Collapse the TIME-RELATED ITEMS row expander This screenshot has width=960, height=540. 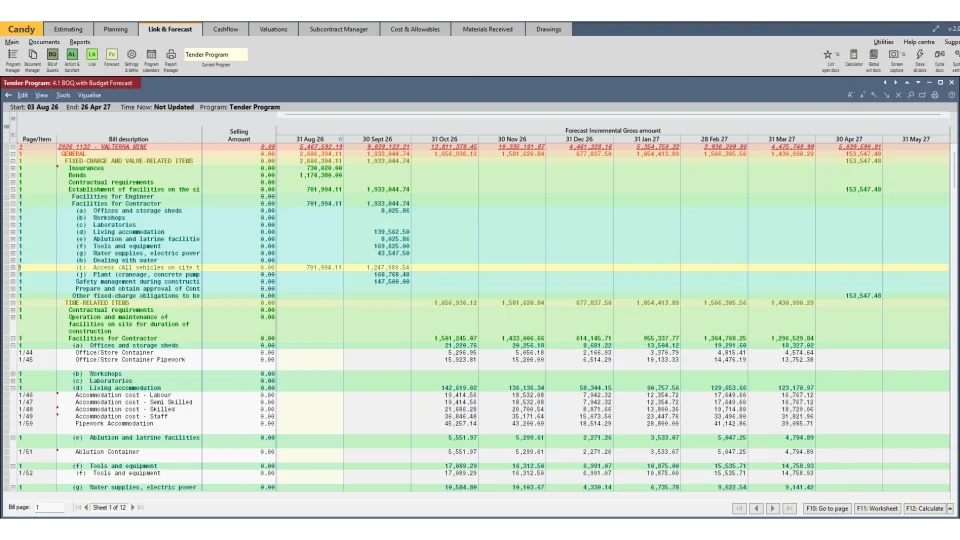(13, 303)
